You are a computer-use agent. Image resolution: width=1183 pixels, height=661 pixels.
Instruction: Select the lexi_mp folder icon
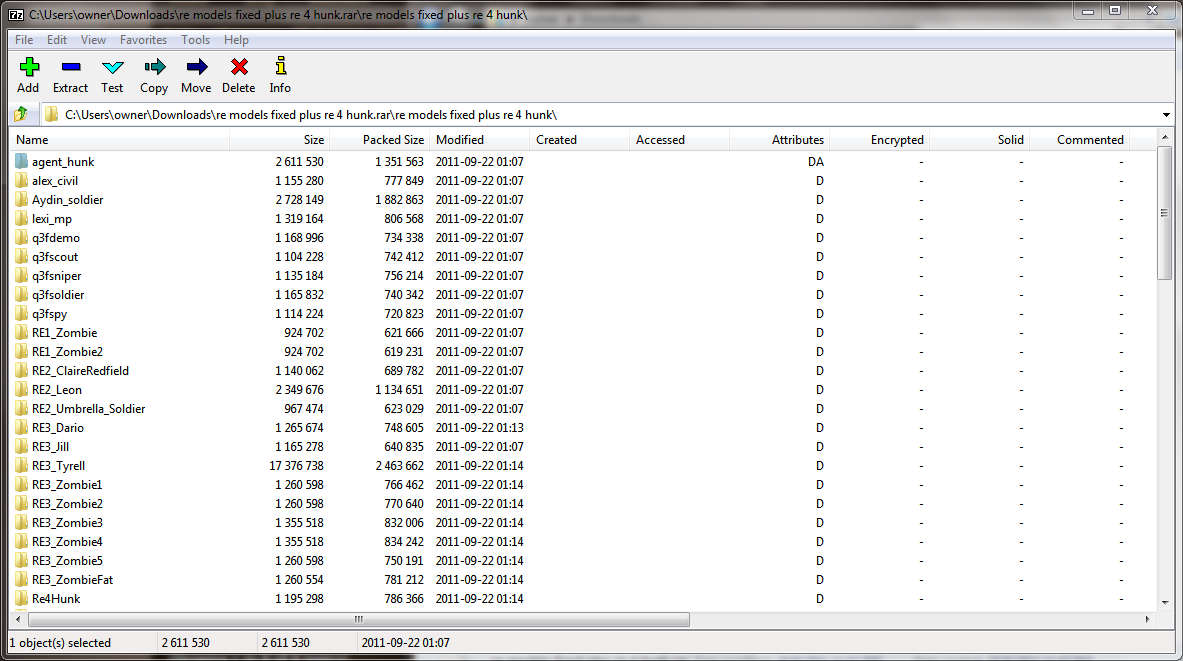click(x=21, y=219)
